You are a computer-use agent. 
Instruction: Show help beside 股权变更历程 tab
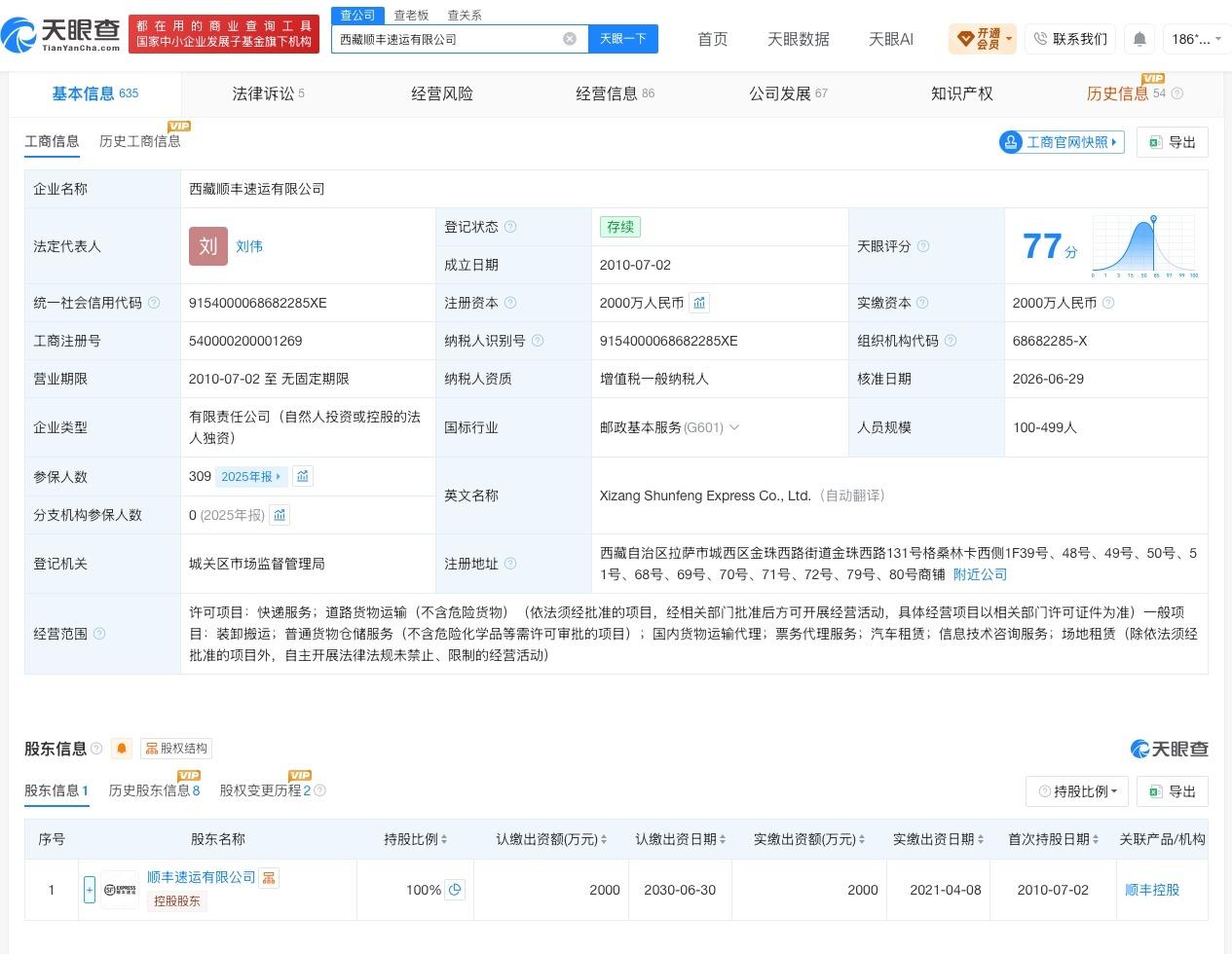(x=319, y=790)
